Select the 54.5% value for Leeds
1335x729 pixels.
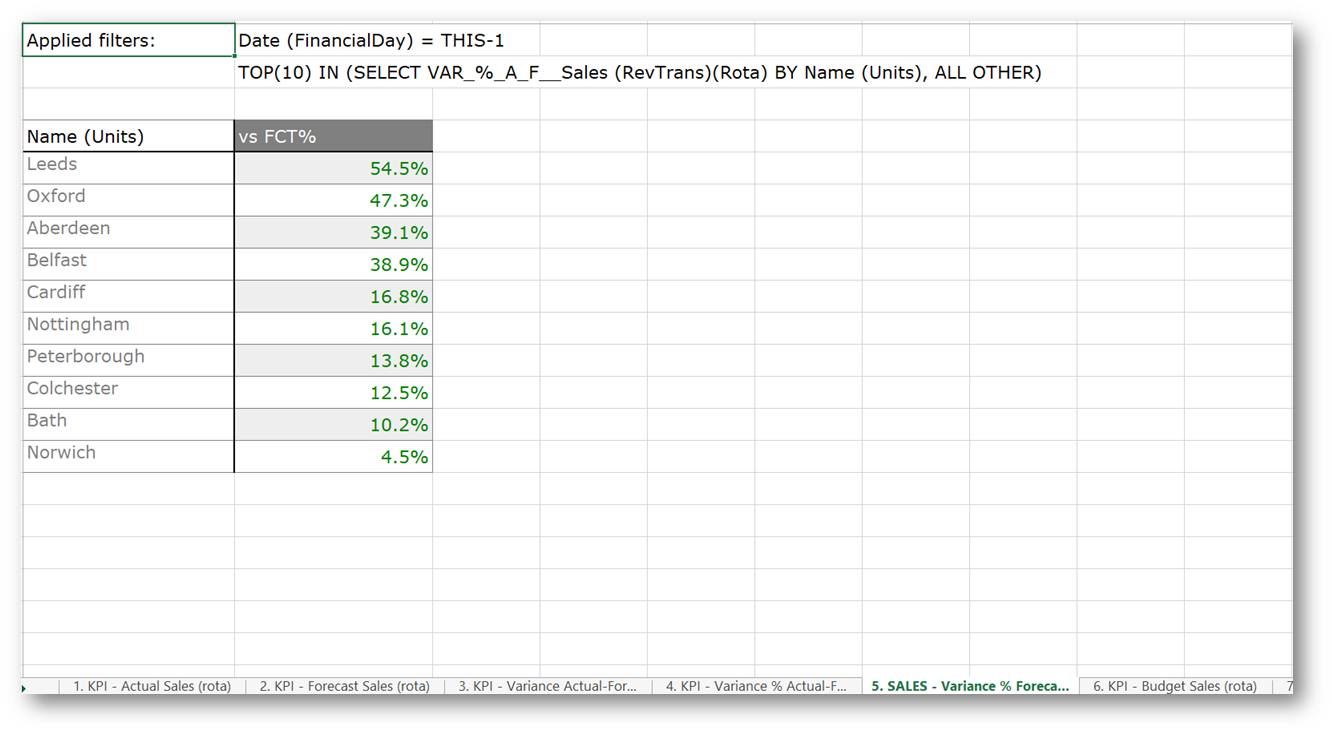coord(333,169)
